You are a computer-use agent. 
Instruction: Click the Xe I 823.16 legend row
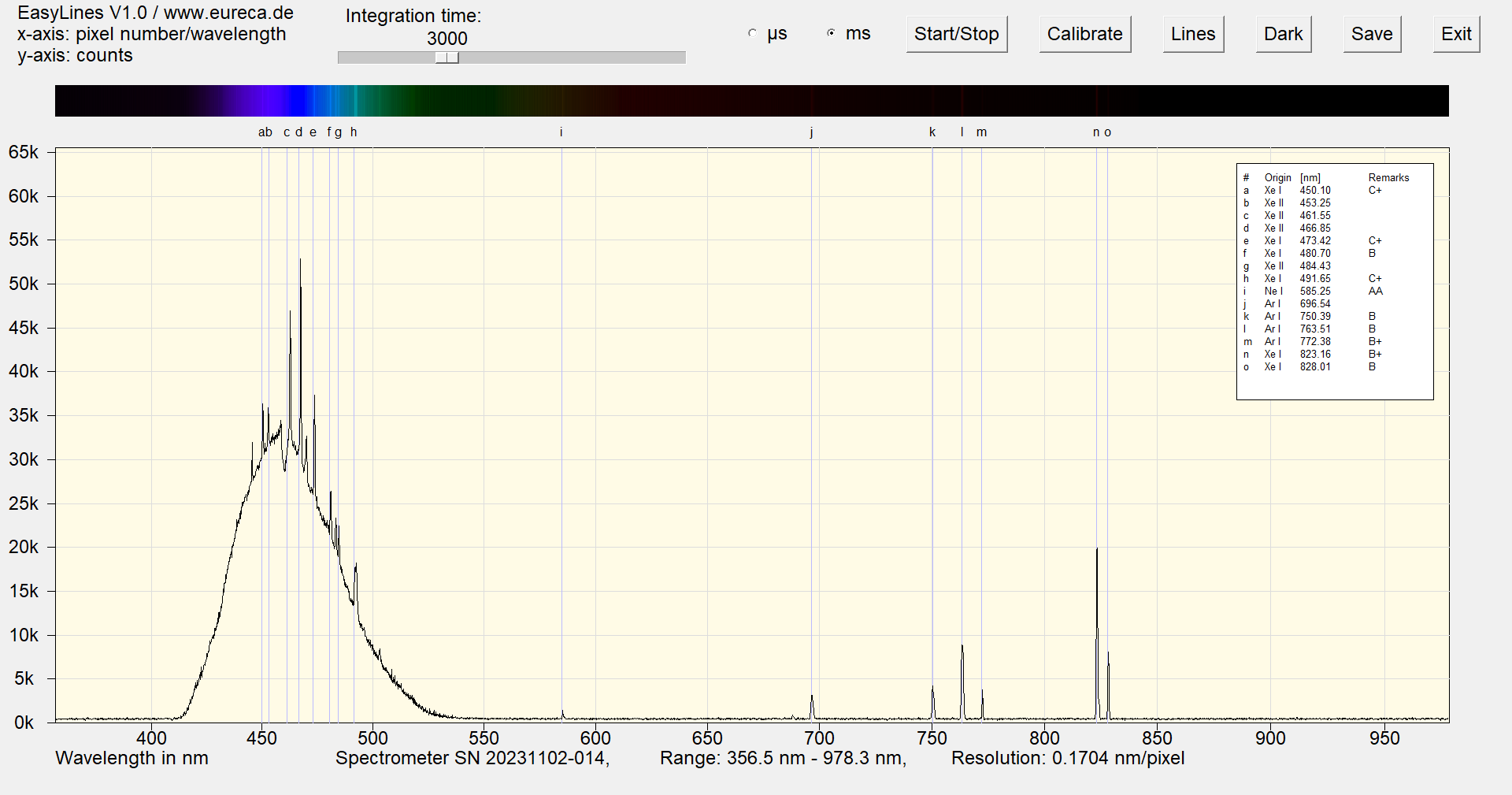[x=1313, y=354]
